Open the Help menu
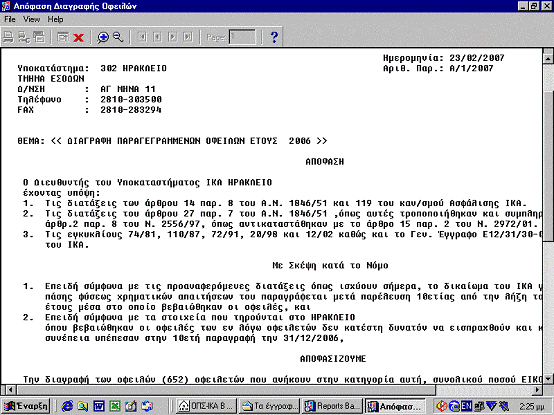Image resolution: width=554 pixels, height=415 pixels. tap(55, 19)
